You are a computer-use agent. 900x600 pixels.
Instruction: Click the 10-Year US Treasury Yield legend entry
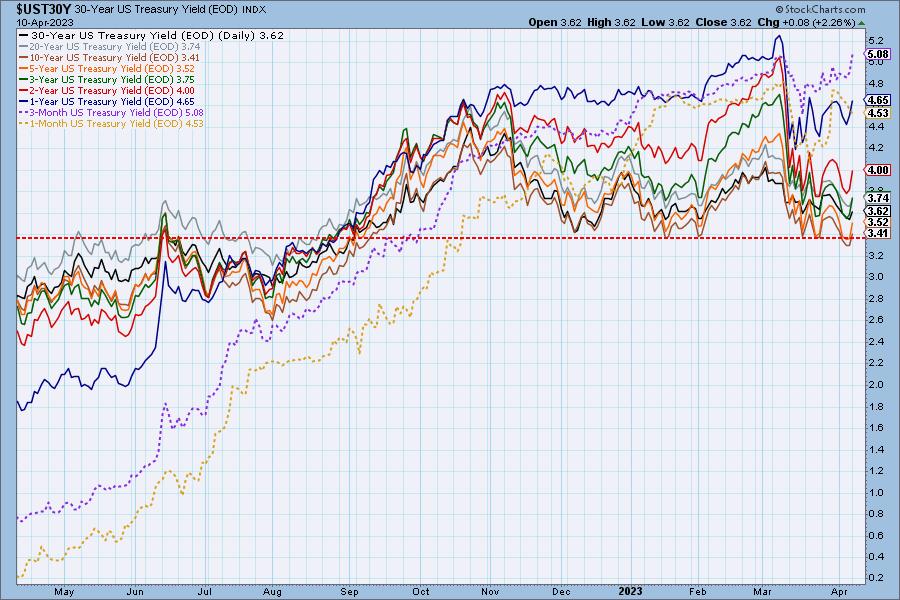tap(110, 57)
